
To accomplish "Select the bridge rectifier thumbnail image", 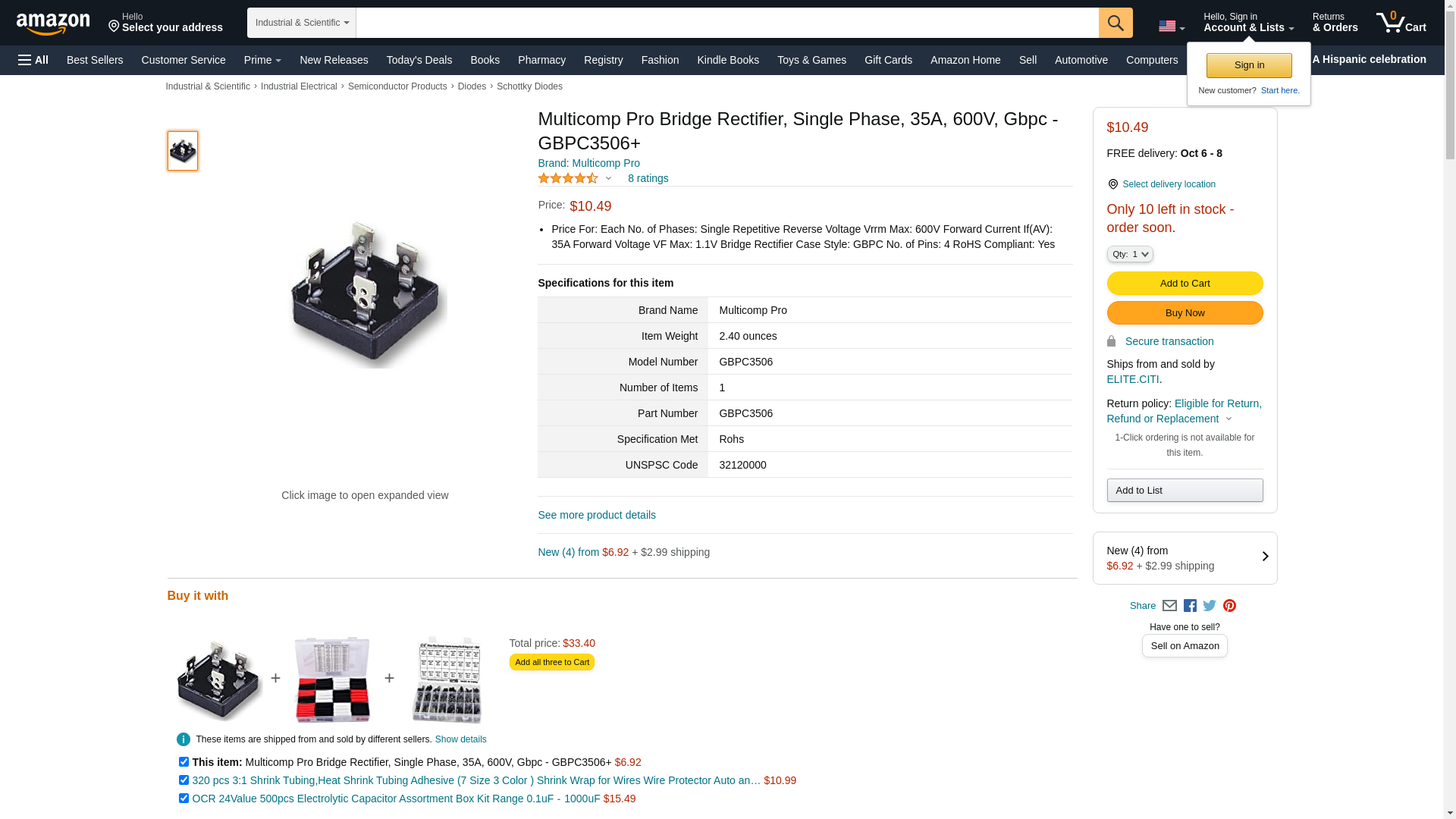I will coord(183,150).
